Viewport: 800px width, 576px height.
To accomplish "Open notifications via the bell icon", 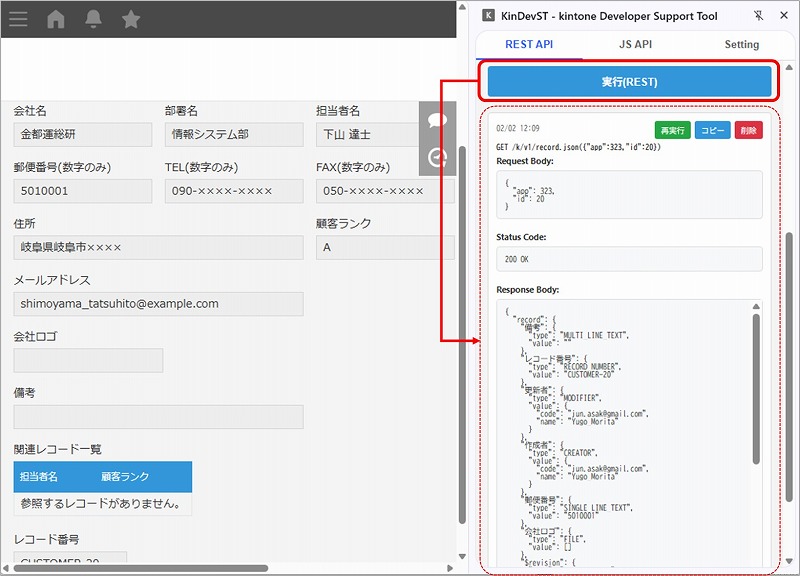I will [x=92, y=17].
